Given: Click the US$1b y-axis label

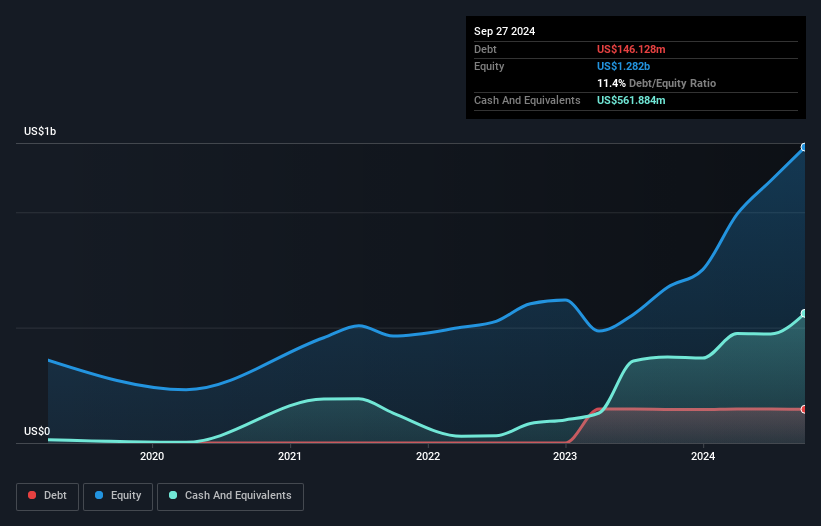Looking at the screenshot, I should click(40, 131).
